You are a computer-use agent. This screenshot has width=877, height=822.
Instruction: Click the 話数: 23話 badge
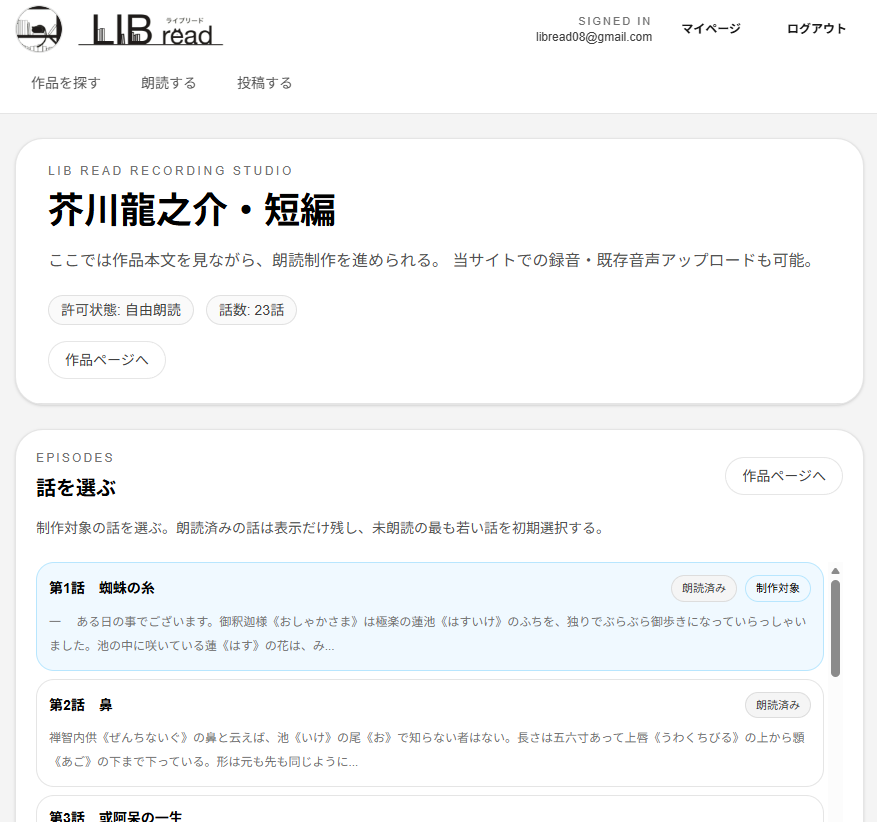pyautogui.click(x=251, y=310)
